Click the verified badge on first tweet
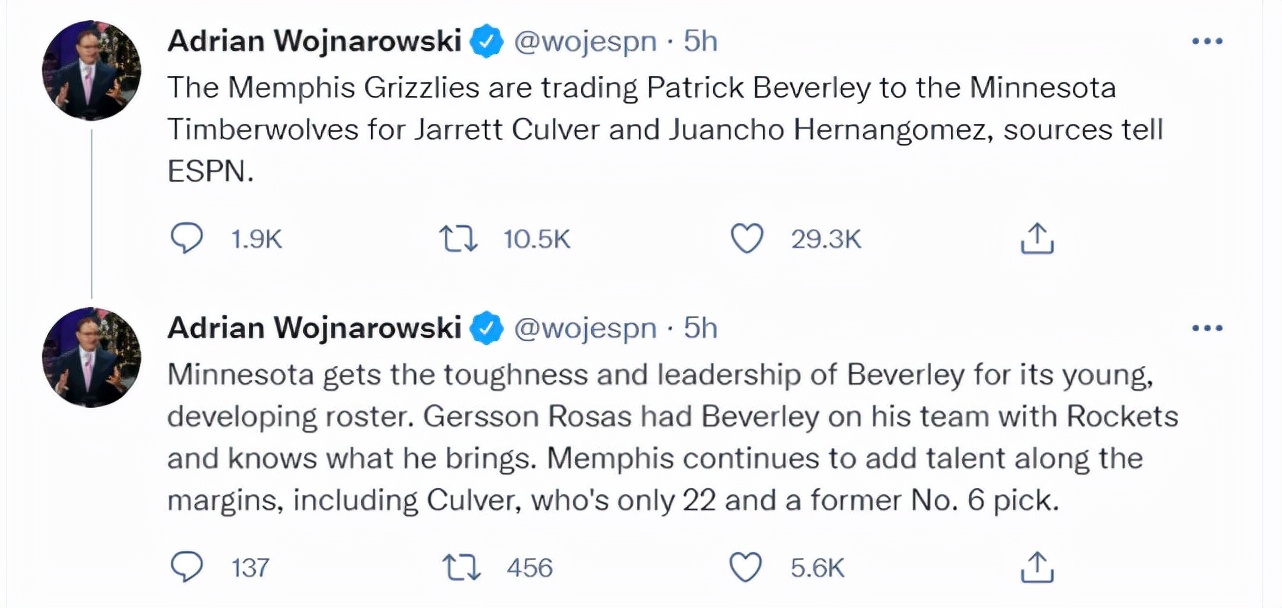 point(487,41)
